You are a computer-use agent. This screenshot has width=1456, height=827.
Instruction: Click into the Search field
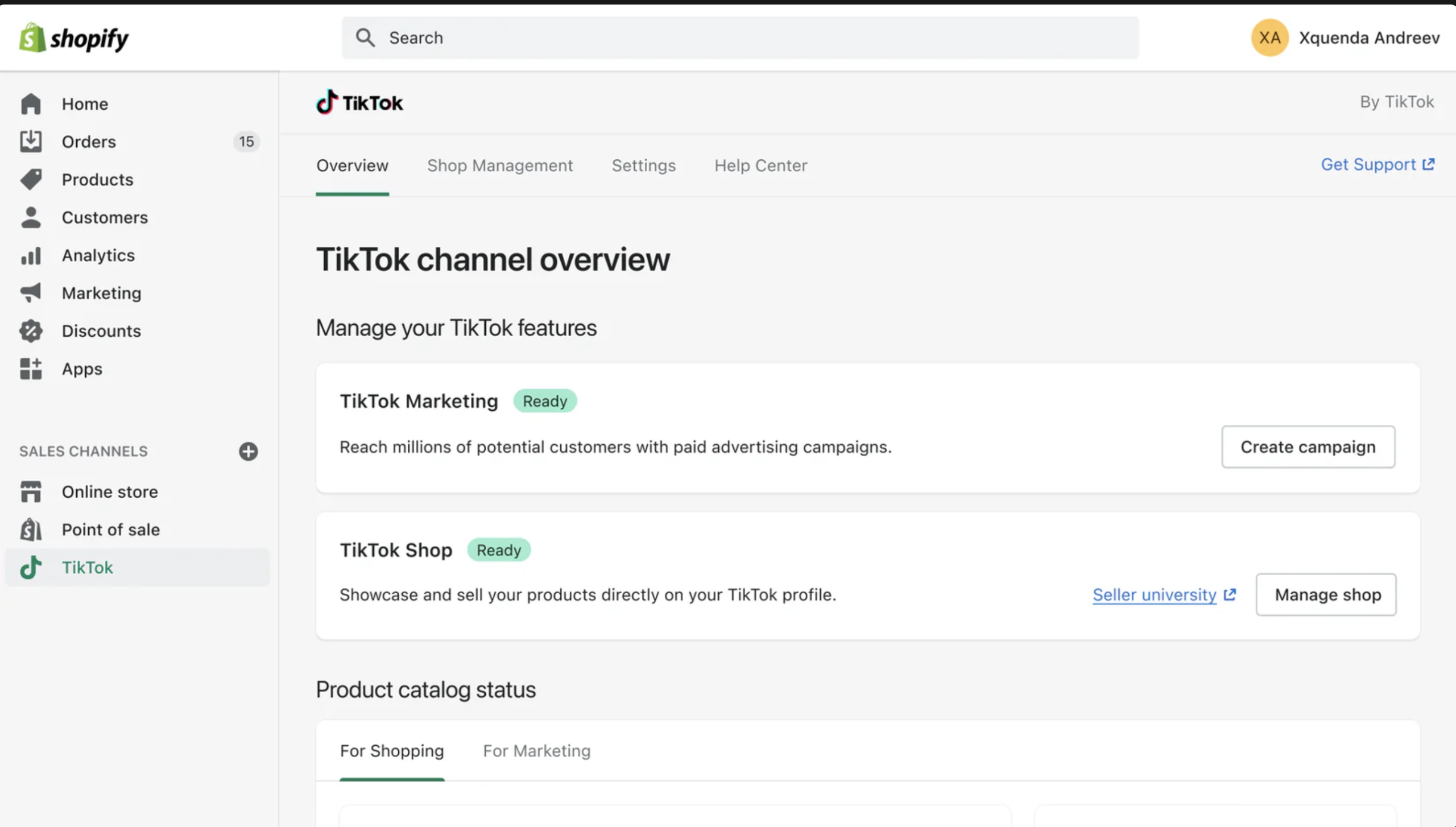pyautogui.click(x=739, y=38)
